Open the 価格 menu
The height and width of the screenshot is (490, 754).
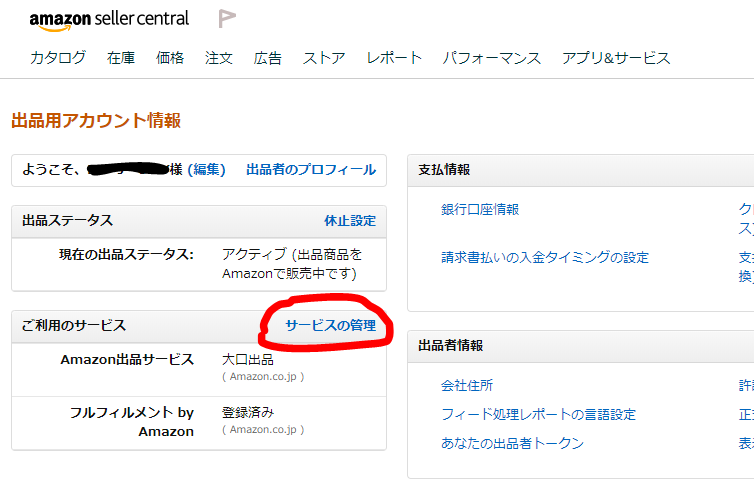click(170, 58)
